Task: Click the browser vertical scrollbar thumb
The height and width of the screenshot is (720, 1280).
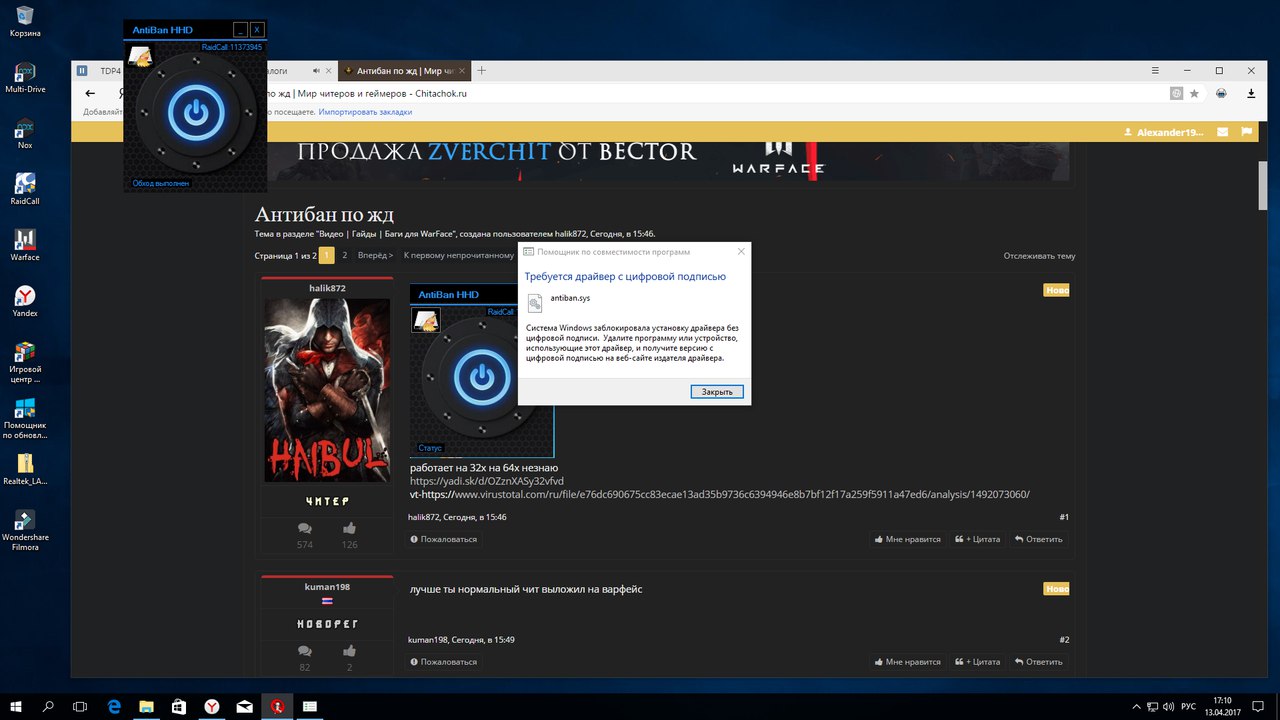Action: pyautogui.click(x=1263, y=185)
